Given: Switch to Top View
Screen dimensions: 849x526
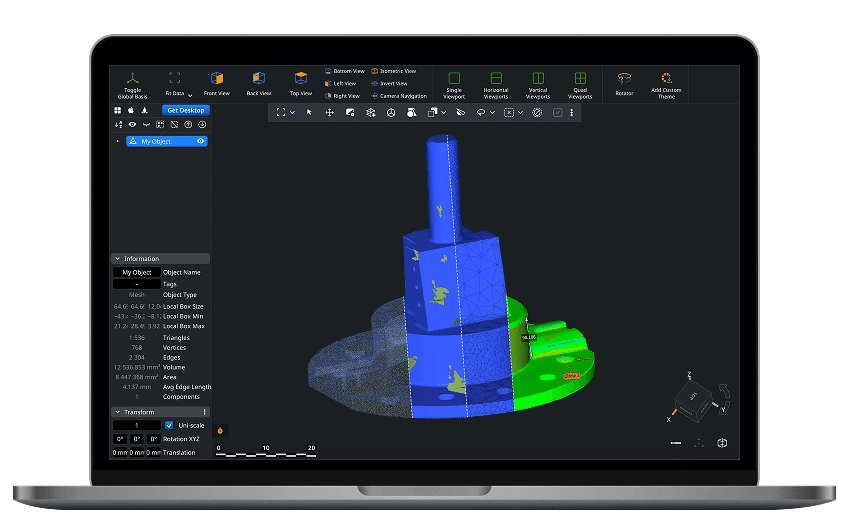Looking at the screenshot, I should [x=301, y=84].
